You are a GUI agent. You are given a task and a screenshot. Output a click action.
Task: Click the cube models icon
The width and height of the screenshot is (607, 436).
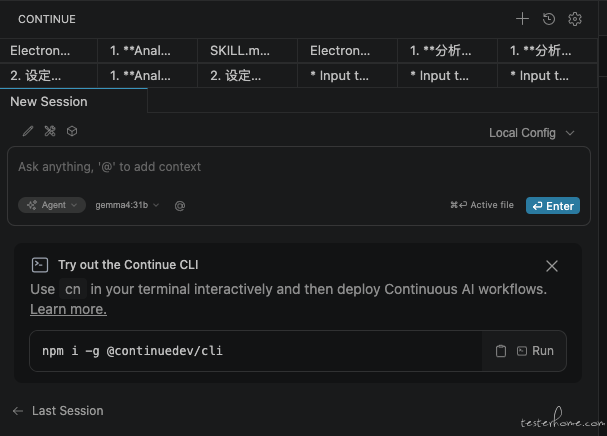[72, 131]
